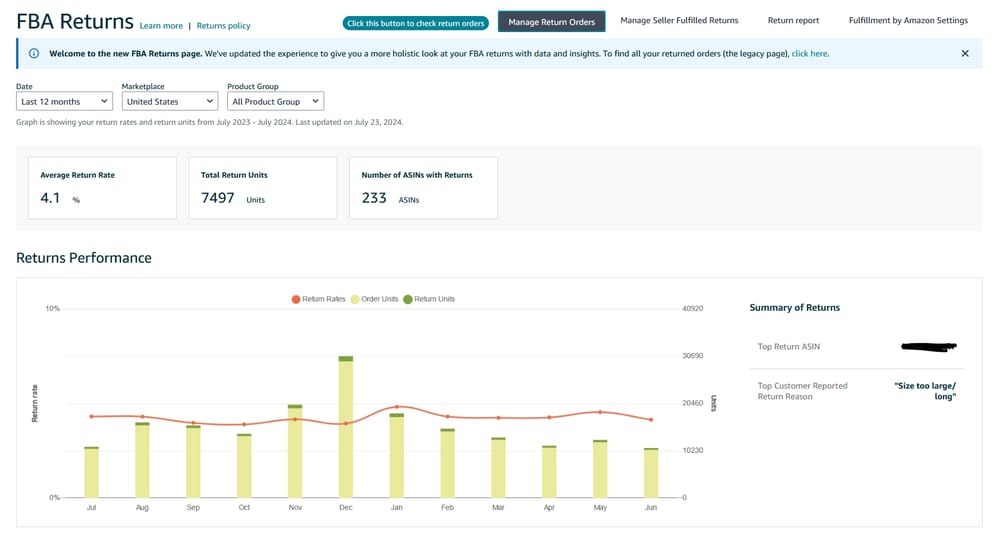This screenshot has width=1000, height=533.
Task: Click the 7497 total units value
Action: (x=217, y=198)
